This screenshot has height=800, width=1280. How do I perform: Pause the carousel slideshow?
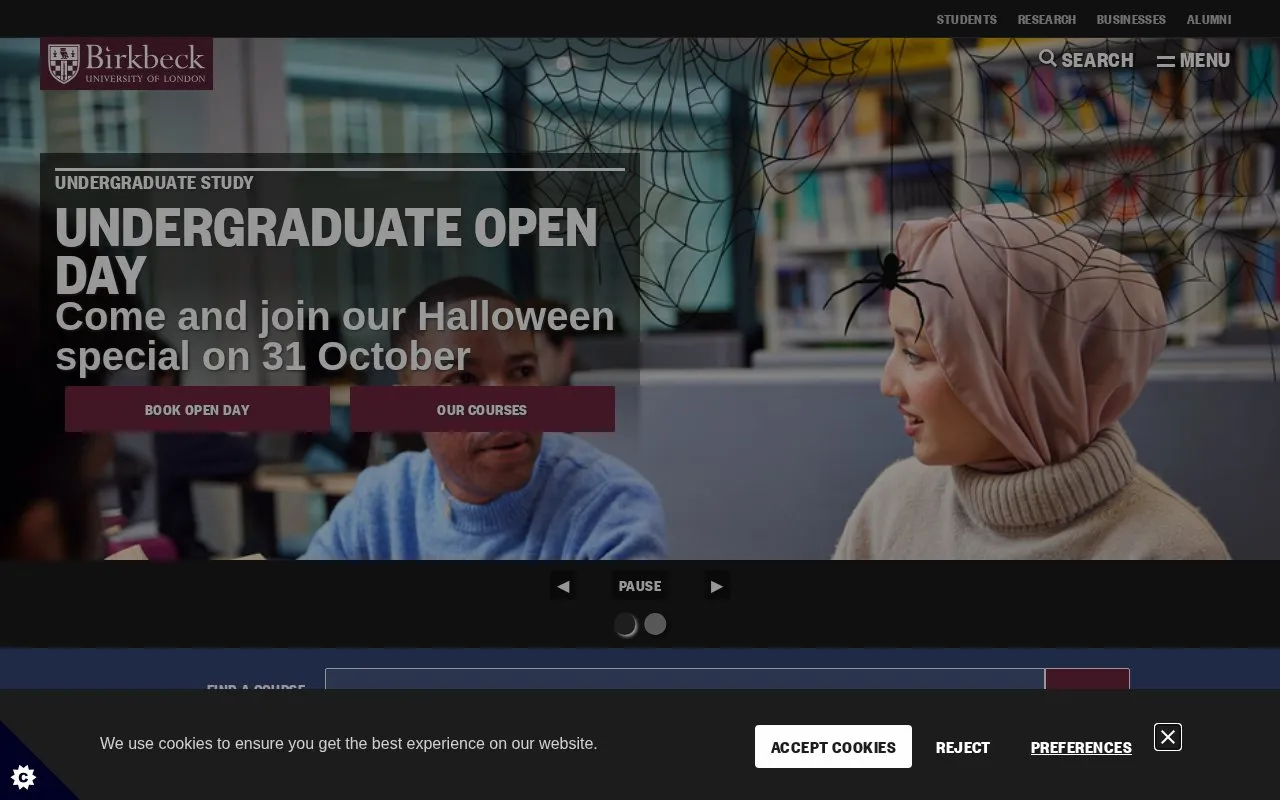coord(640,586)
